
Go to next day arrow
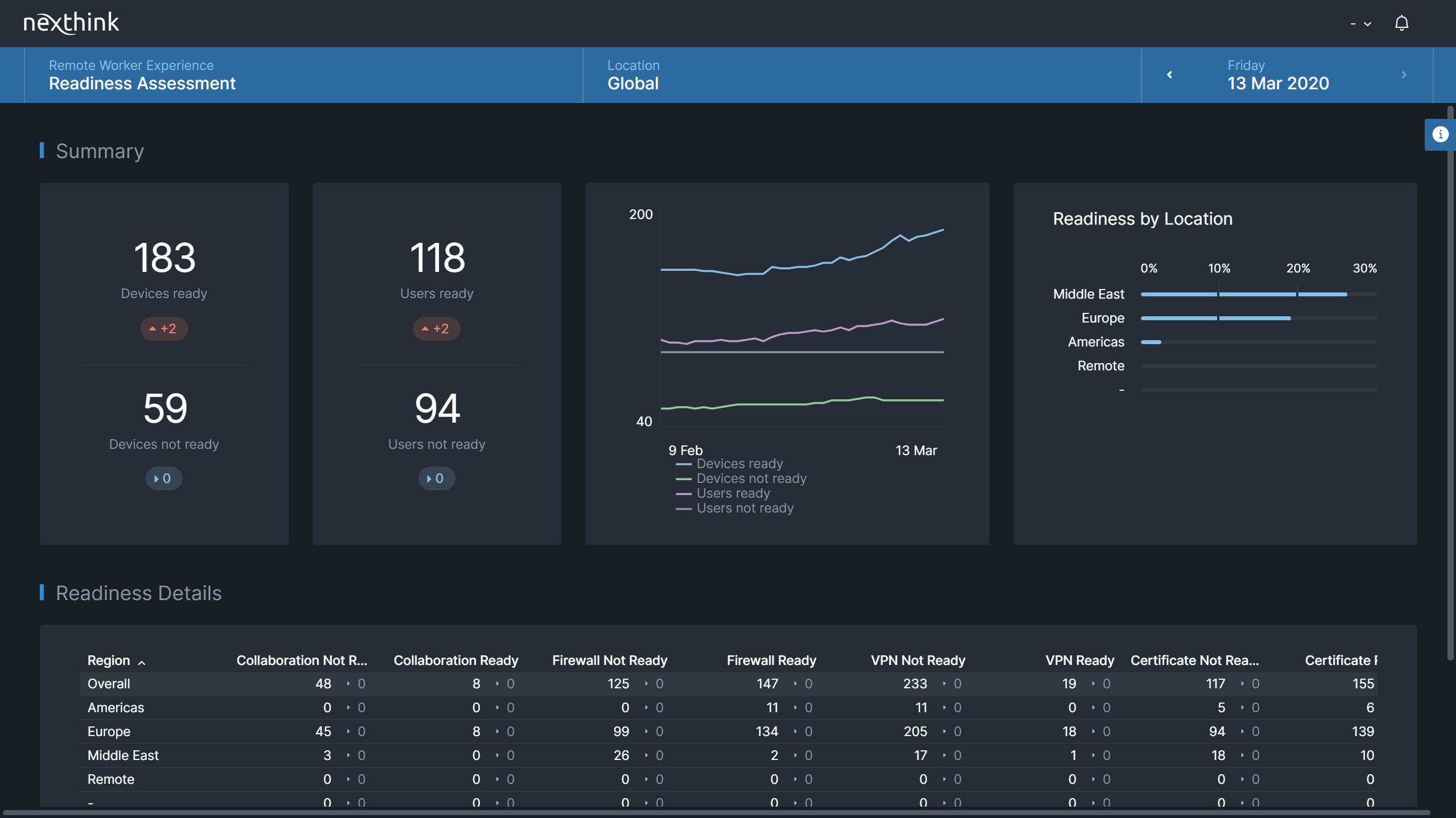(x=1404, y=75)
